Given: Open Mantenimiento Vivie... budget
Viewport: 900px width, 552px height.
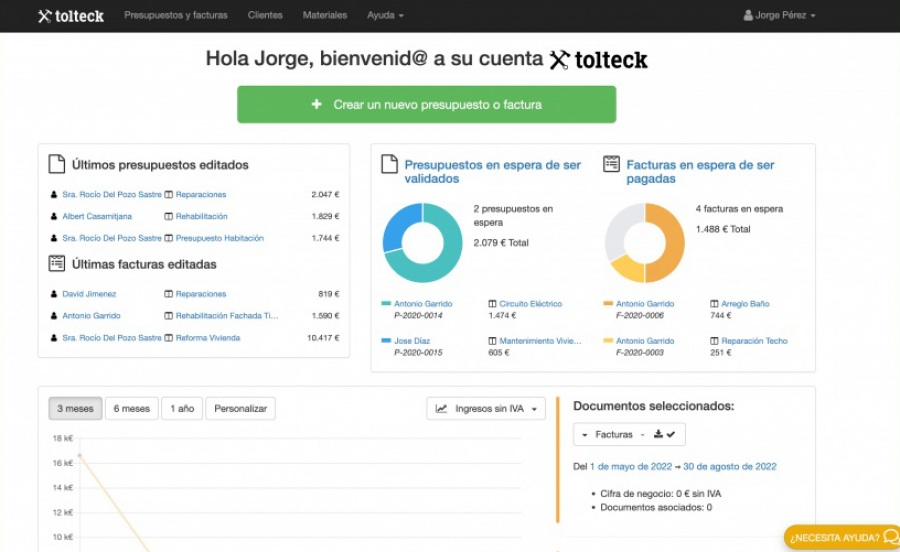Looking at the screenshot, I should pos(540,341).
